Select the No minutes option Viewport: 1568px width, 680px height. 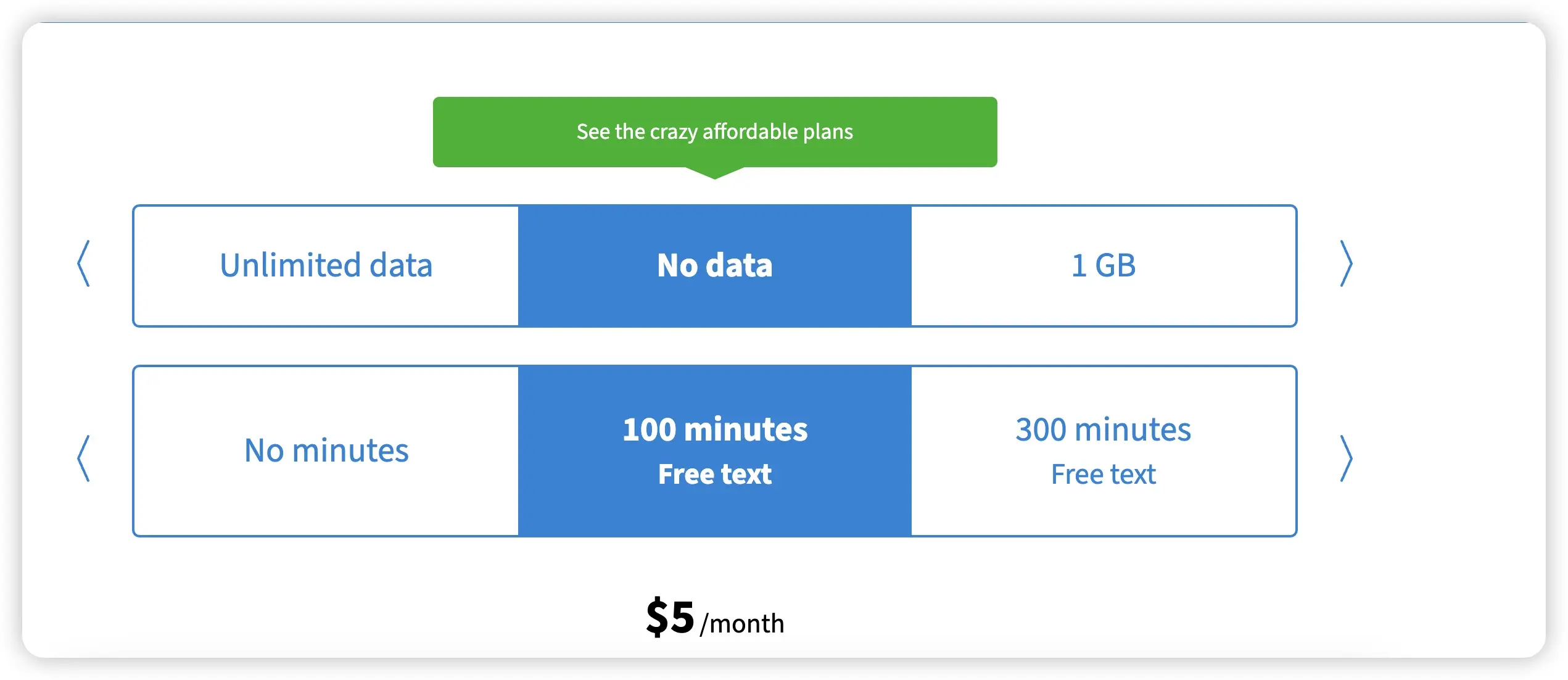click(x=326, y=450)
